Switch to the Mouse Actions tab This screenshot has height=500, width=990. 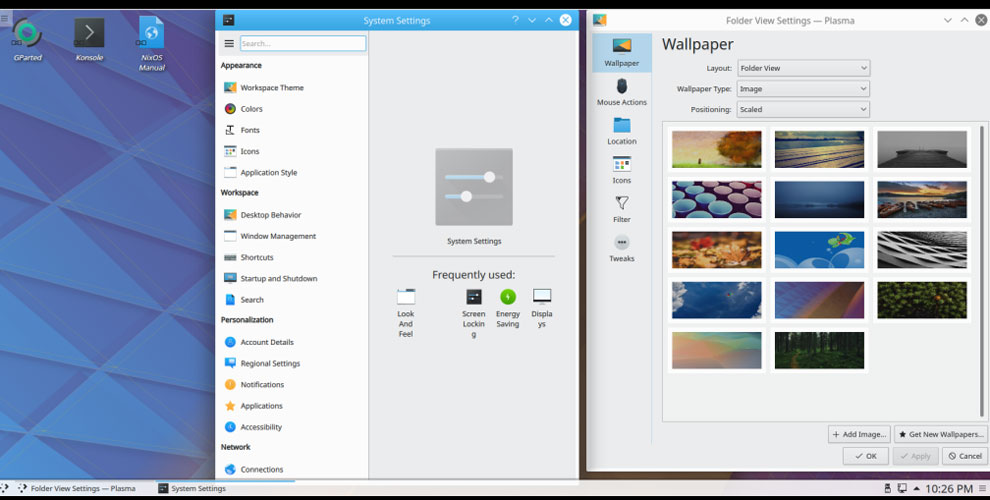(x=622, y=92)
